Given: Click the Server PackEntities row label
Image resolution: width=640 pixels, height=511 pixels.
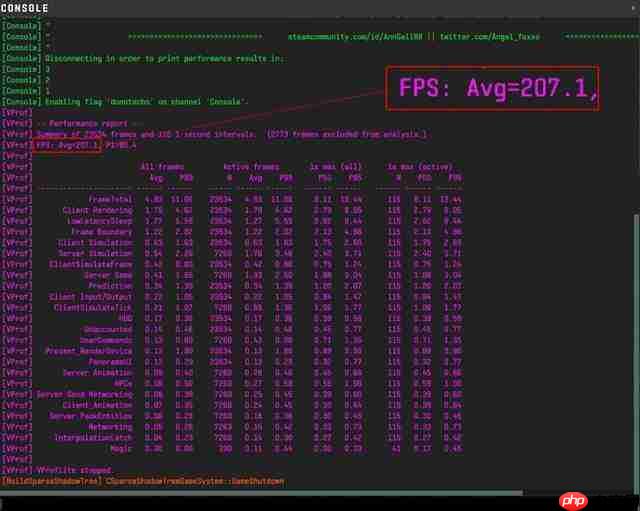Looking at the screenshot, I should 91,416.
